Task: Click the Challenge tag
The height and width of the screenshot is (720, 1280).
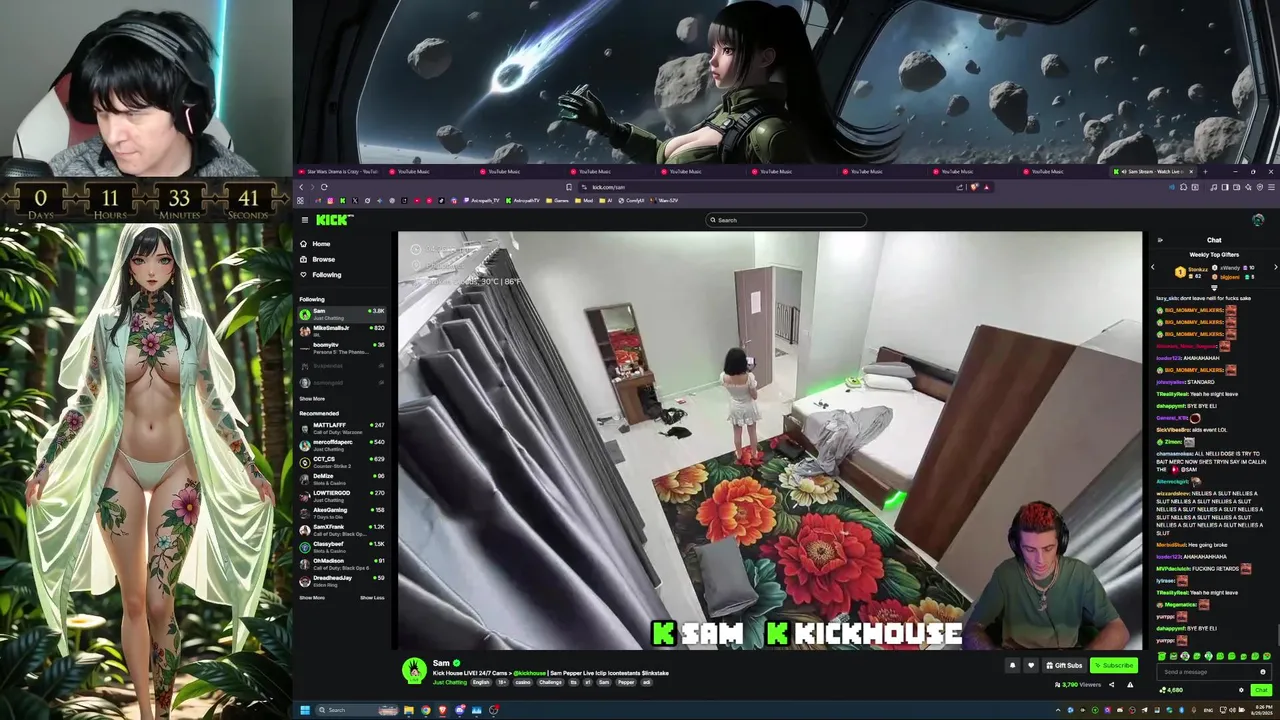Action: coord(551,682)
